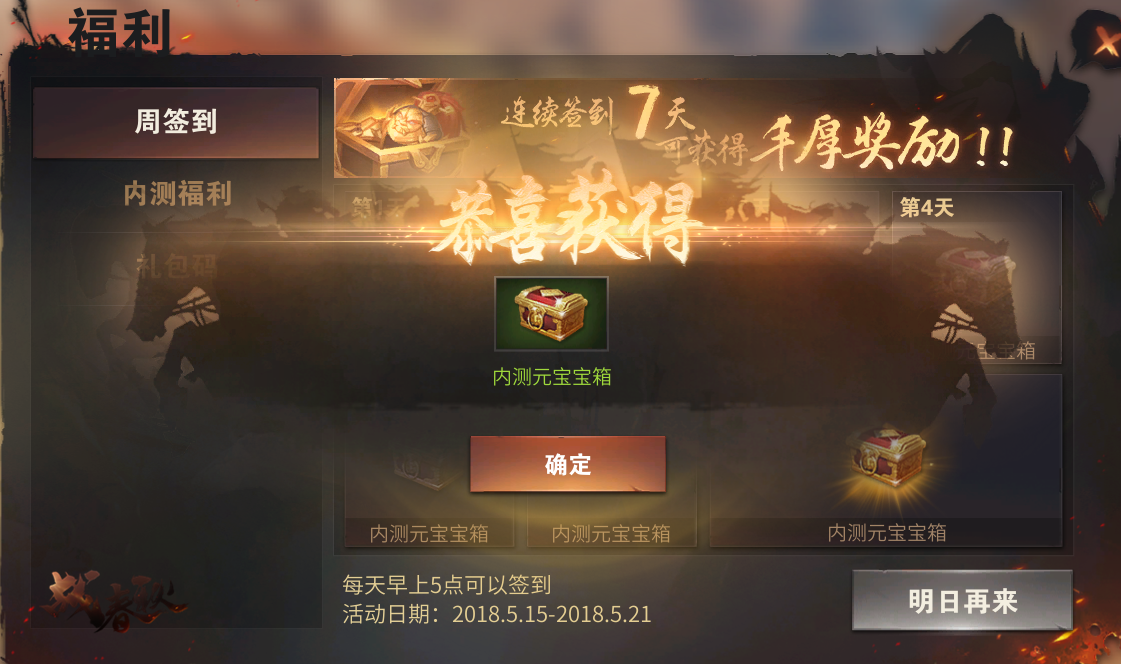Click the glowing golden chest in the large bottom-right card
The image size is (1121, 664).
coord(887,458)
